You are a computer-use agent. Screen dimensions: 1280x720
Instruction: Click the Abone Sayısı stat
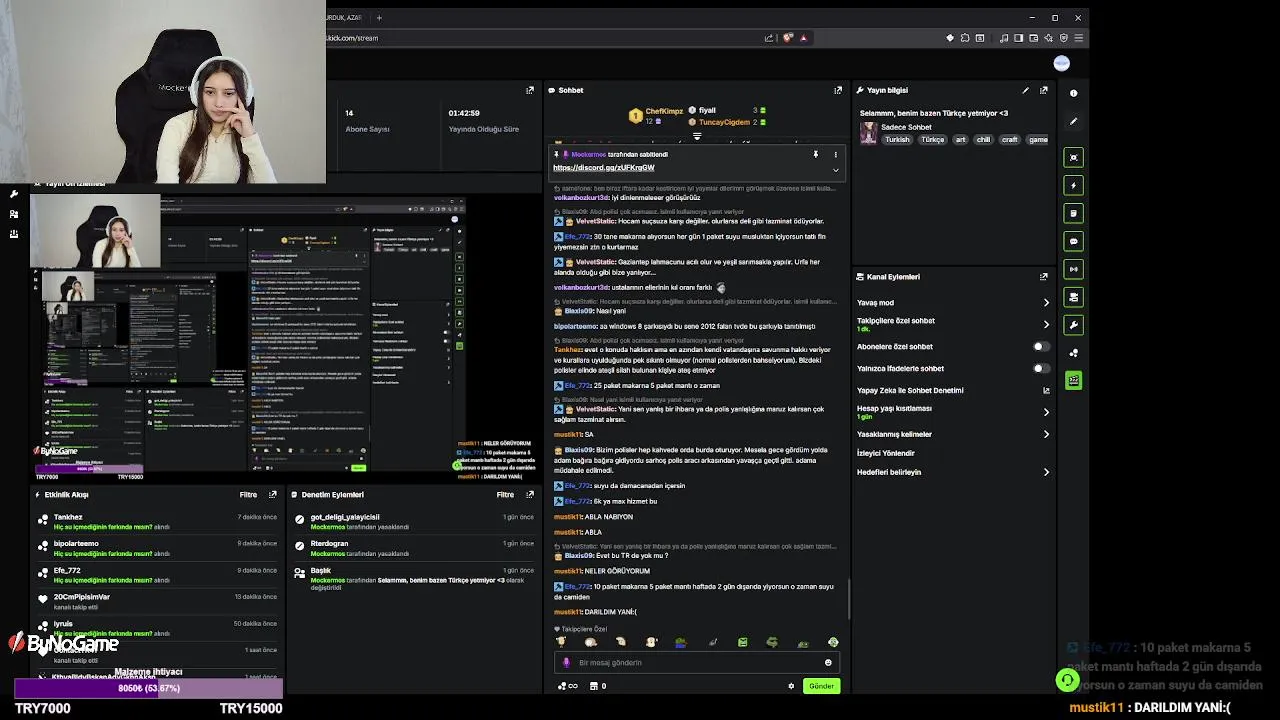367,129
